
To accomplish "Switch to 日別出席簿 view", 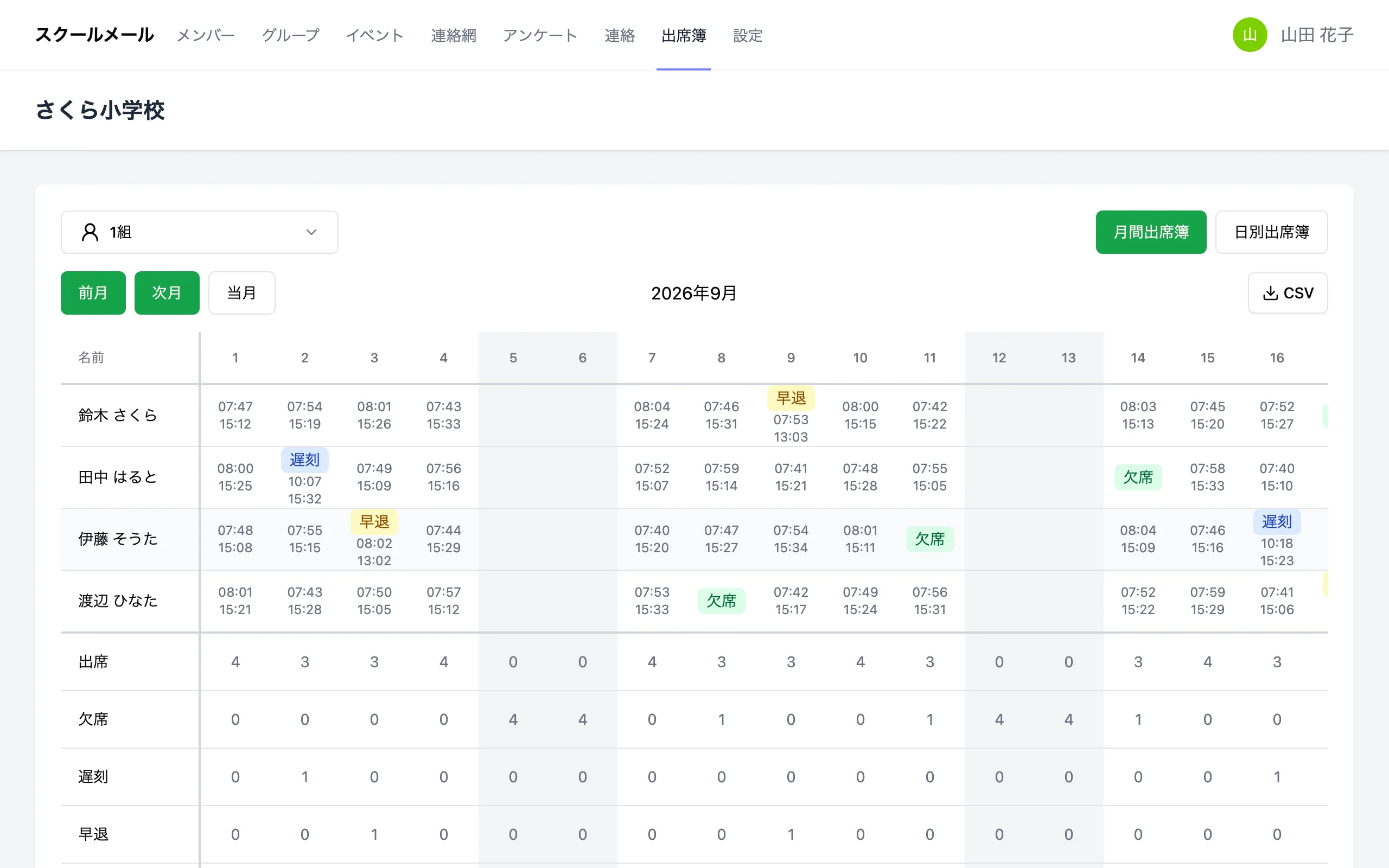I will 1271,232.
